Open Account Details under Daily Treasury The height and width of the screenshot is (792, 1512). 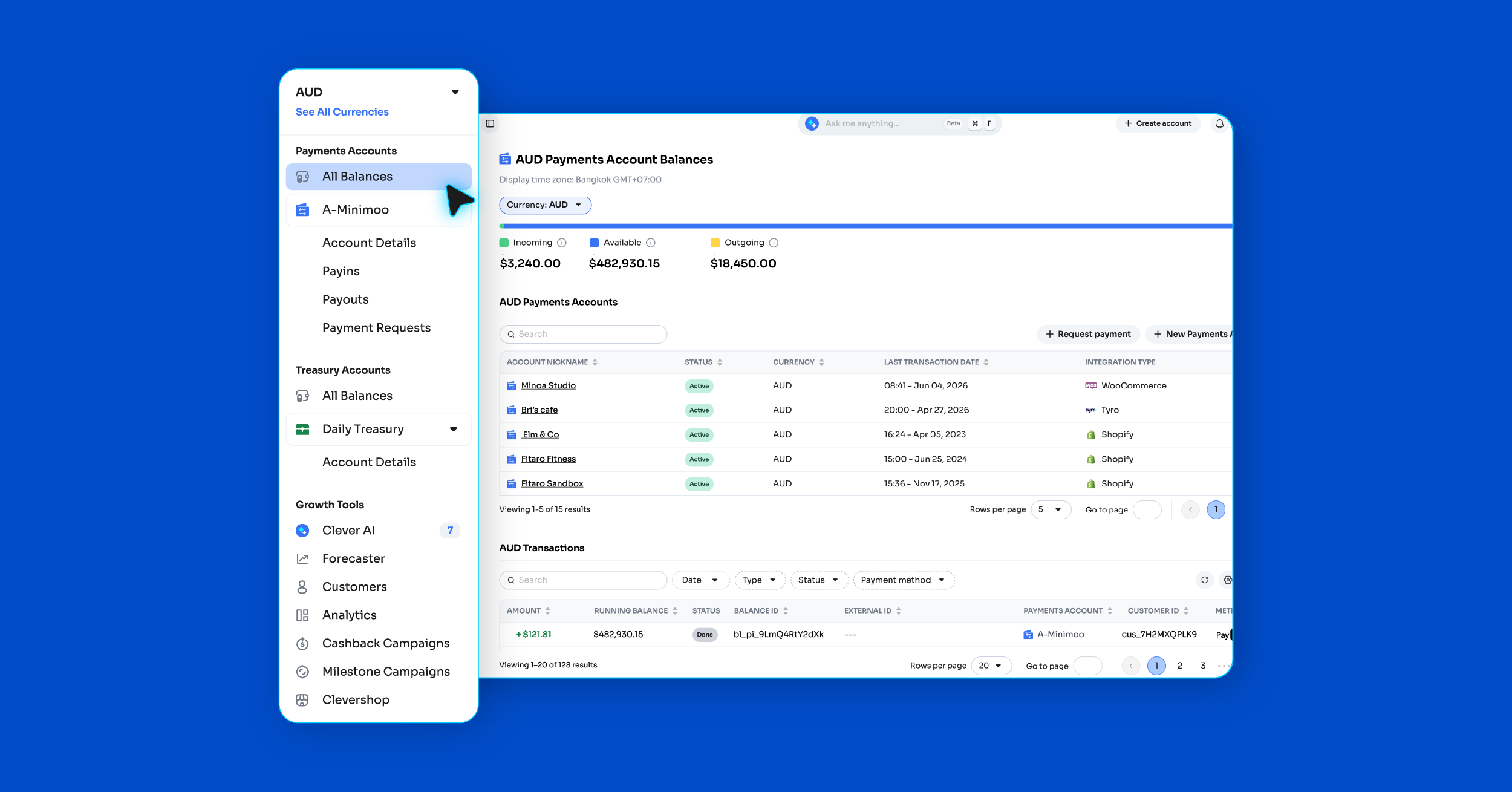click(369, 462)
